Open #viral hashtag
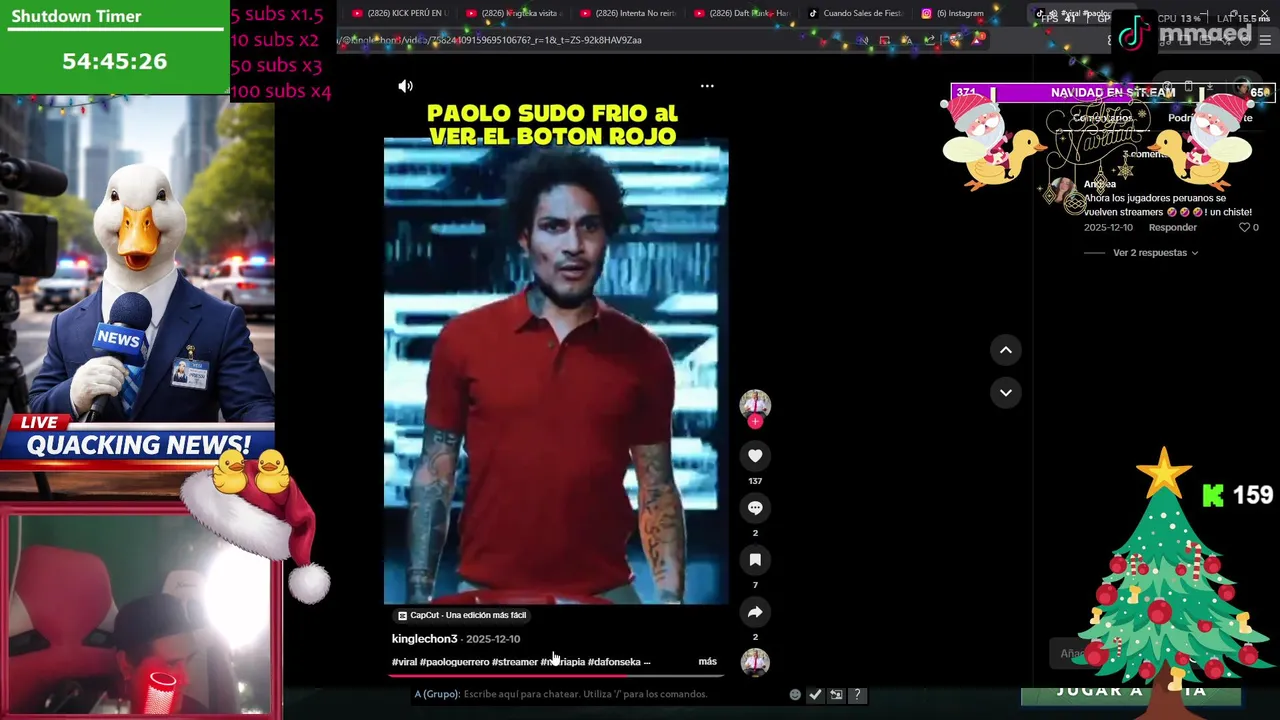The image size is (1280, 720). click(404, 662)
